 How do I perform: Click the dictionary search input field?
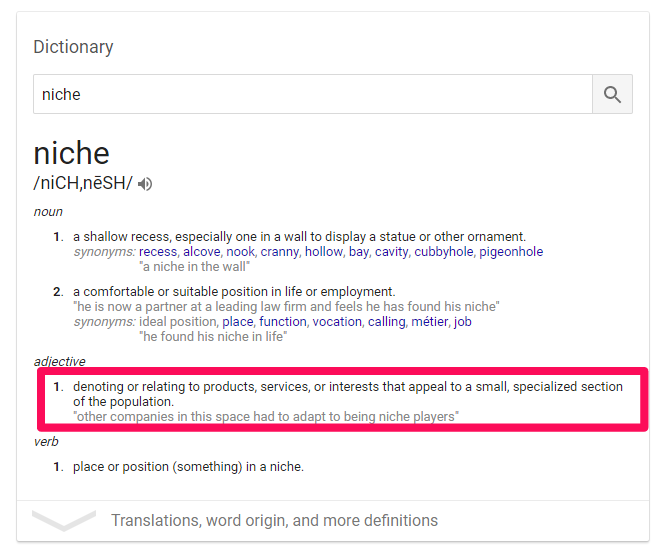(313, 94)
